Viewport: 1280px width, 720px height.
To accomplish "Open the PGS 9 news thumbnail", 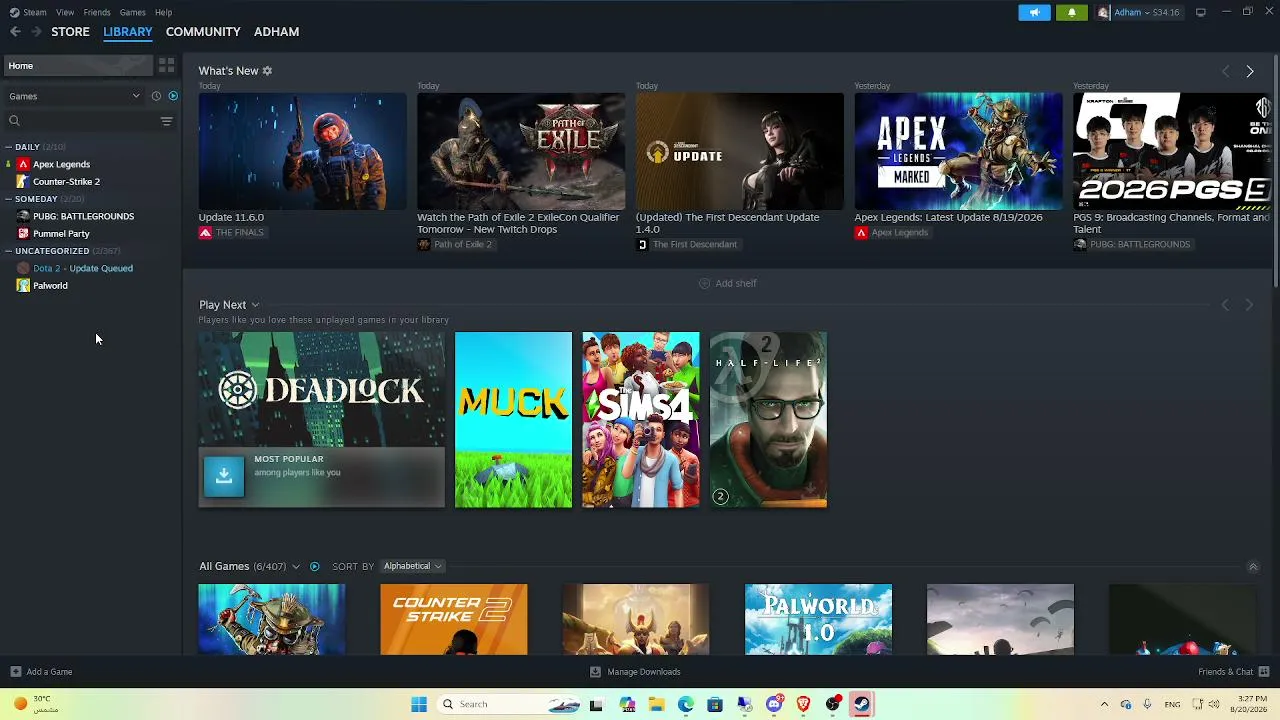I will click(x=1172, y=151).
